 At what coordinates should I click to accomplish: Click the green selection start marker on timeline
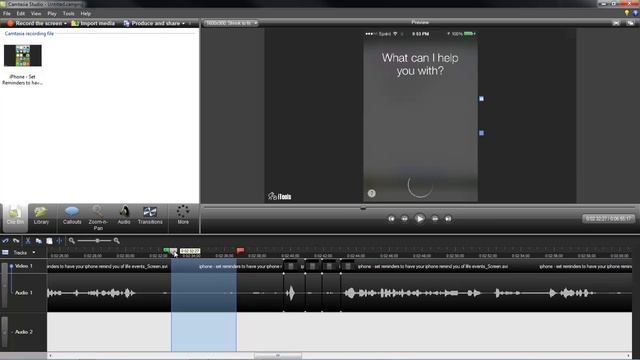[x=167, y=250]
